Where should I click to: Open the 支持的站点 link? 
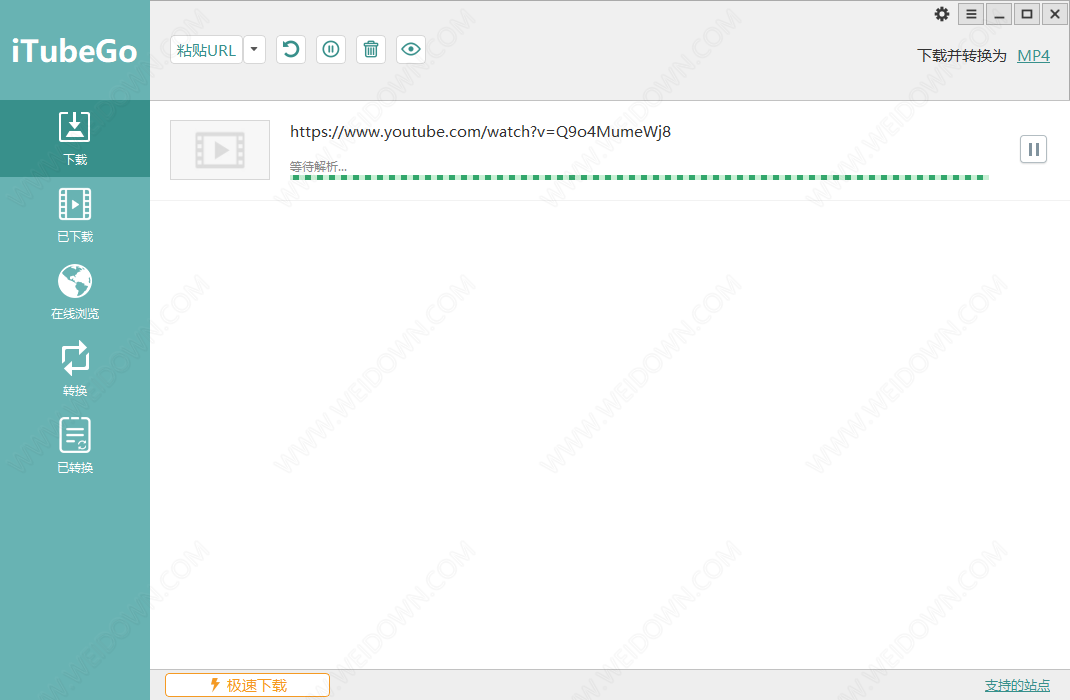1017,685
